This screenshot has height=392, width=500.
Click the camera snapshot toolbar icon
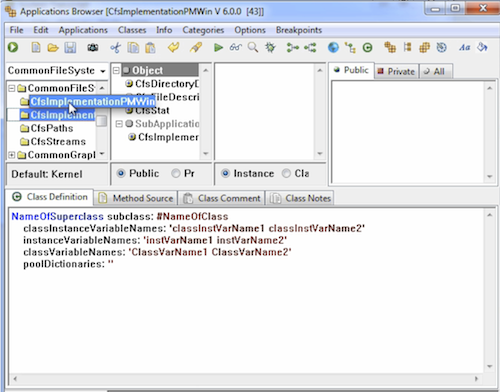point(93,48)
